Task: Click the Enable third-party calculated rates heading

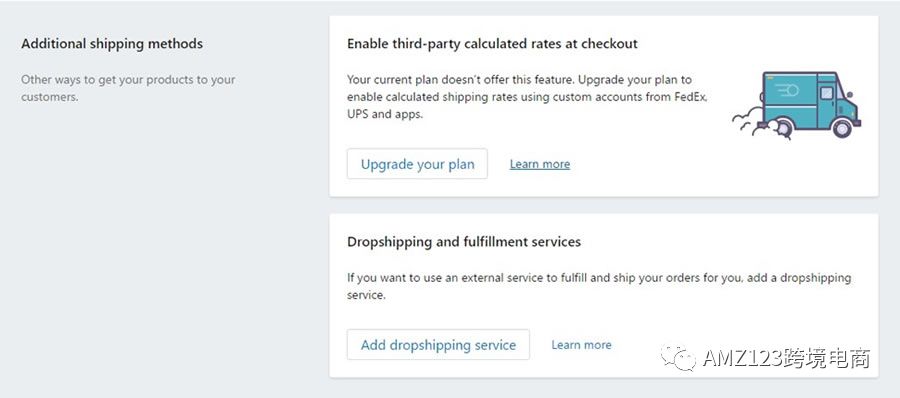Action: pyautogui.click(x=492, y=44)
